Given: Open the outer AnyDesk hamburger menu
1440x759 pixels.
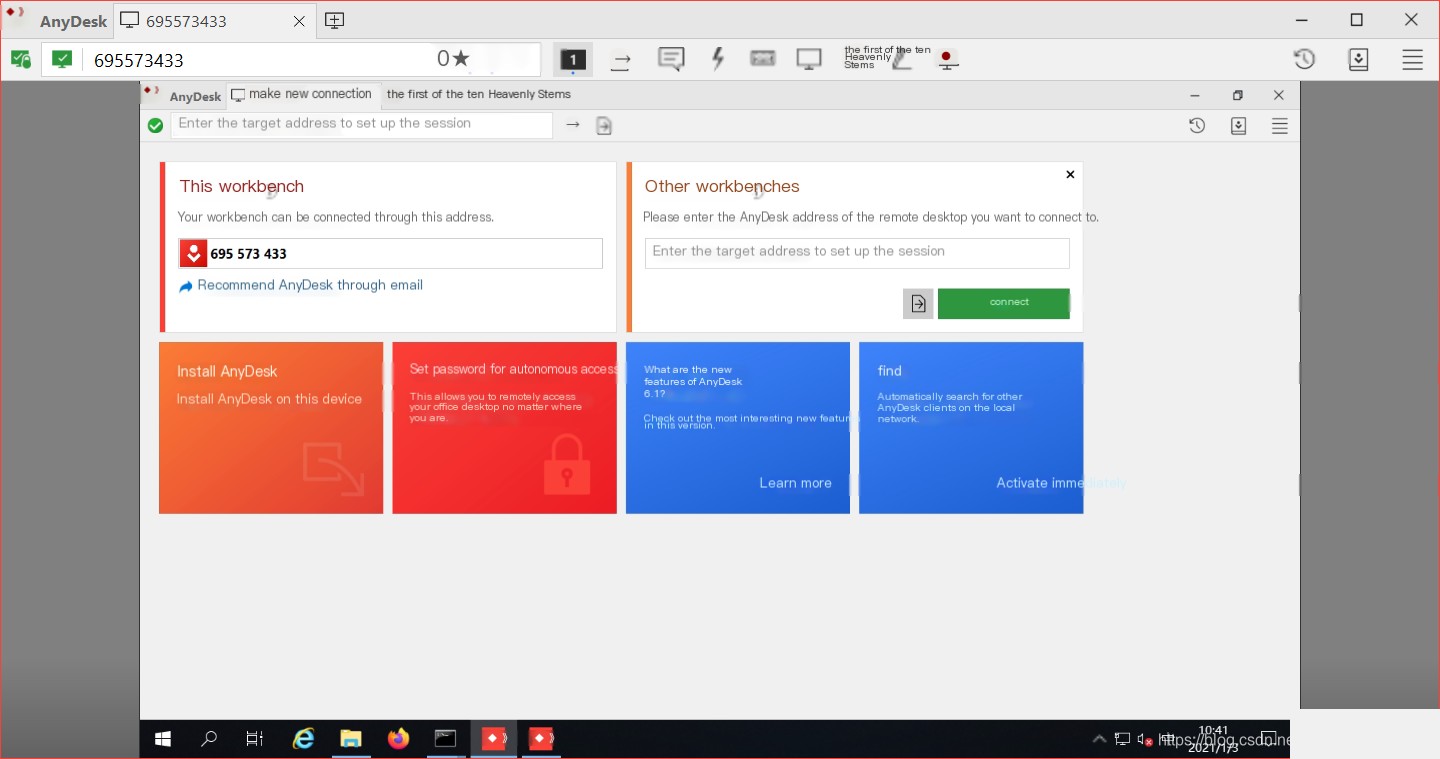Looking at the screenshot, I should (1412, 60).
